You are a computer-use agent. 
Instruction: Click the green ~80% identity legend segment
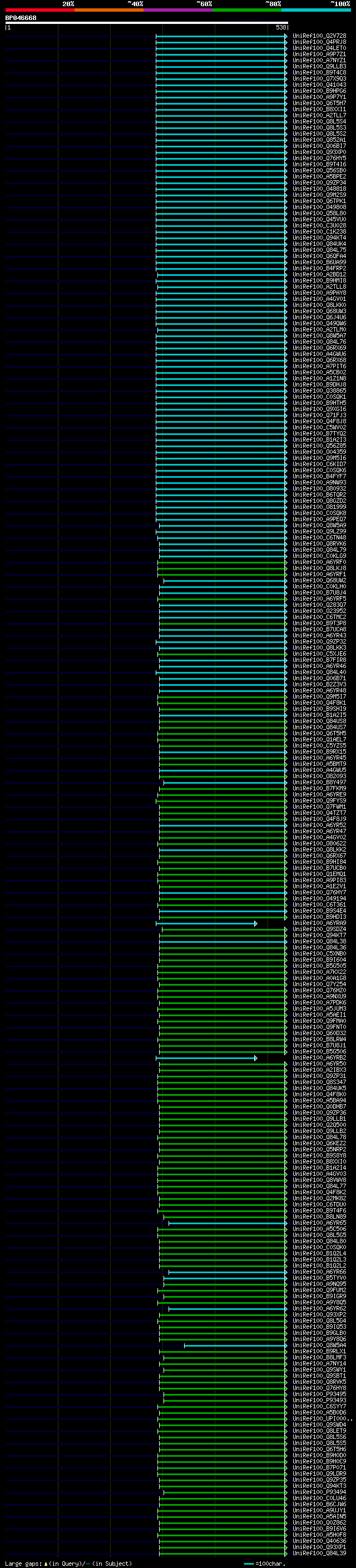coord(247,10)
